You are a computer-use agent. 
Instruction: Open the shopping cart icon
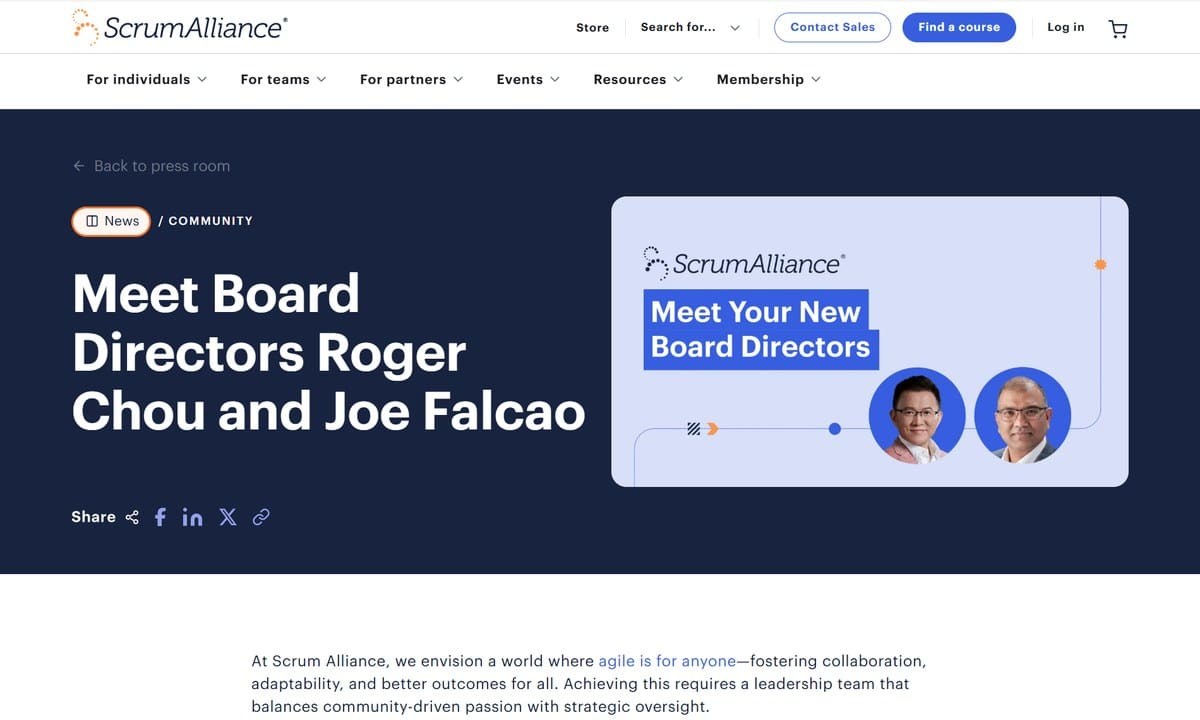1118,28
